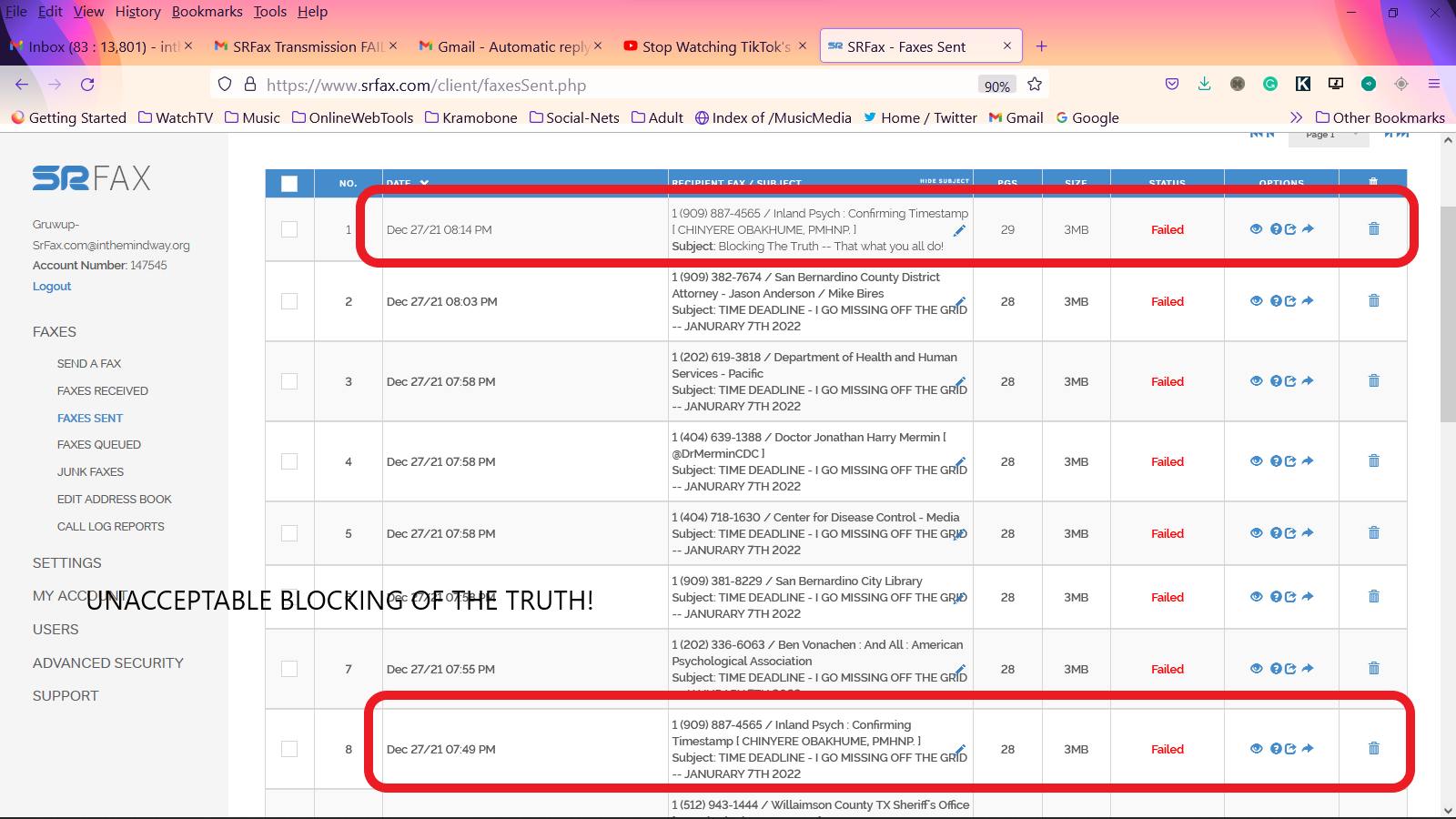The width and height of the screenshot is (1456, 819).
Task: Toggle the Date column sort arrow
Action: (x=424, y=183)
